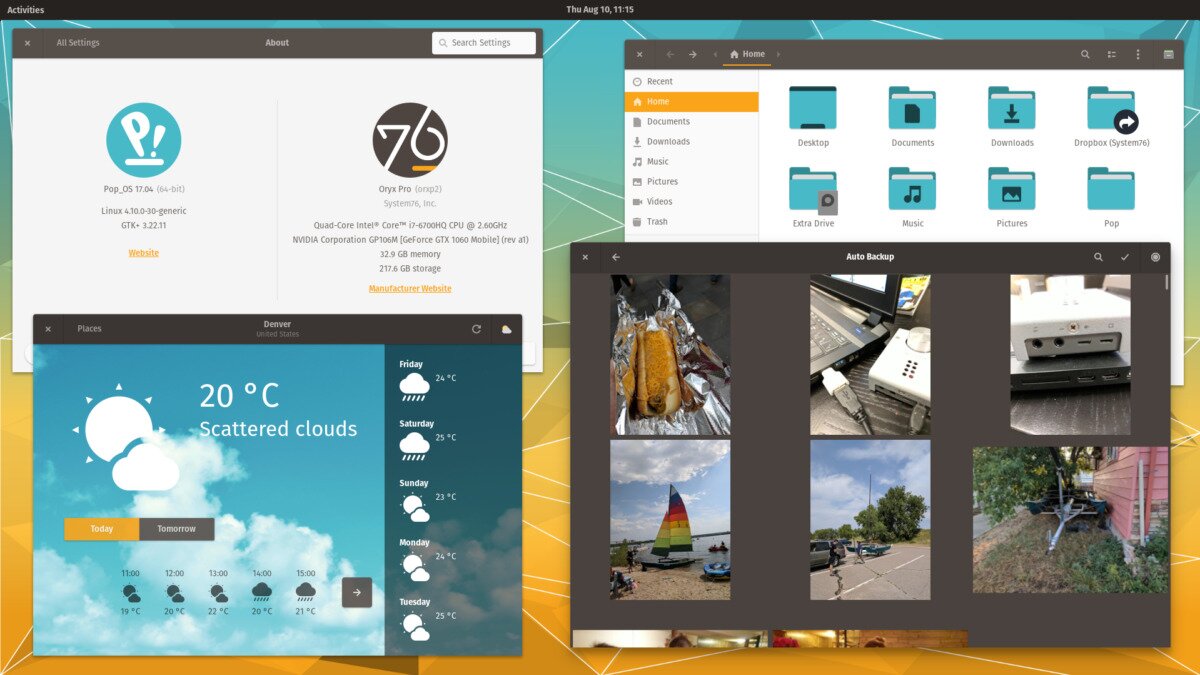Select Documents in Files sidebar
The width and height of the screenshot is (1200, 675).
click(692, 122)
